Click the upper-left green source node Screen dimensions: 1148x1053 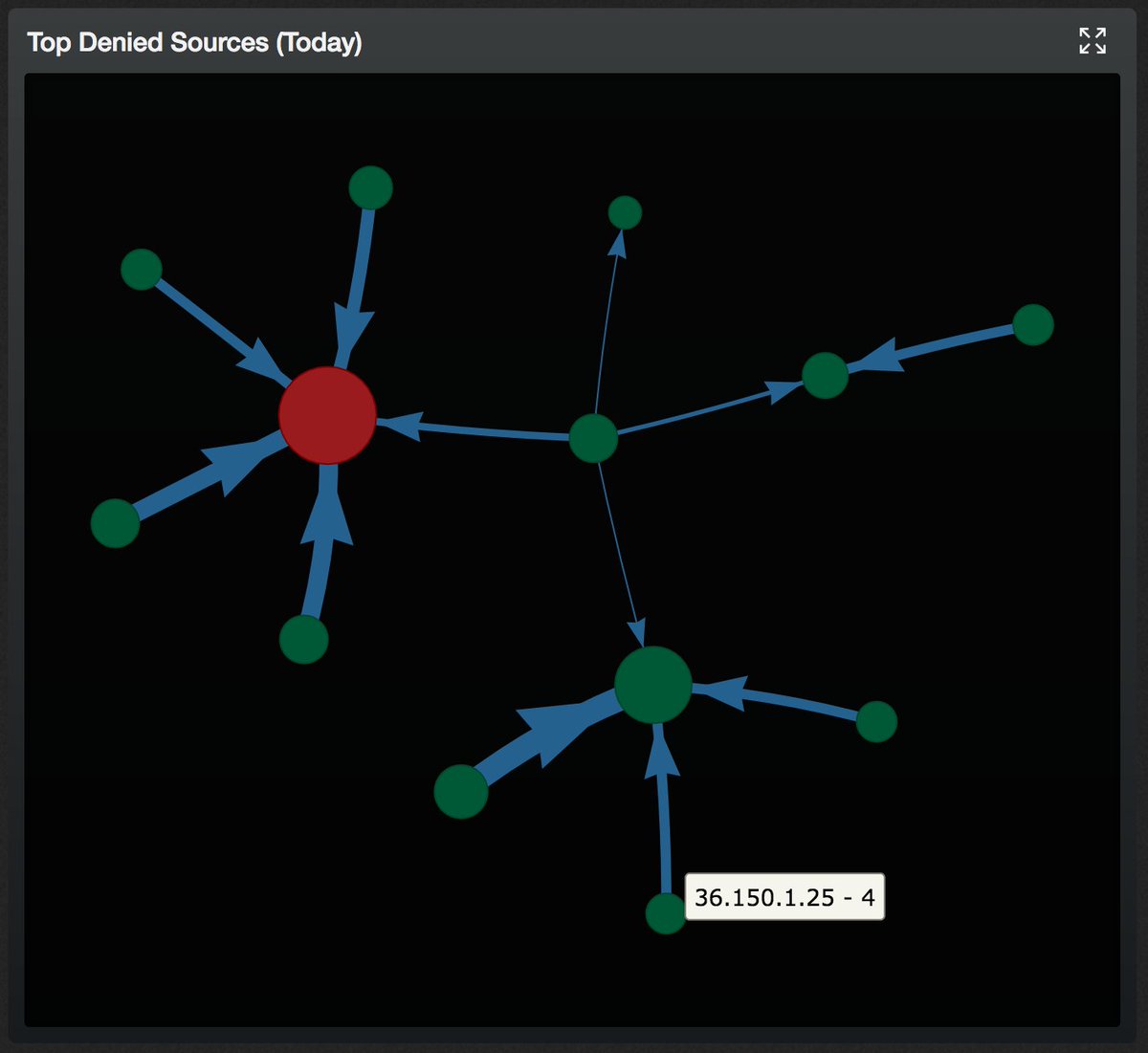(x=143, y=269)
